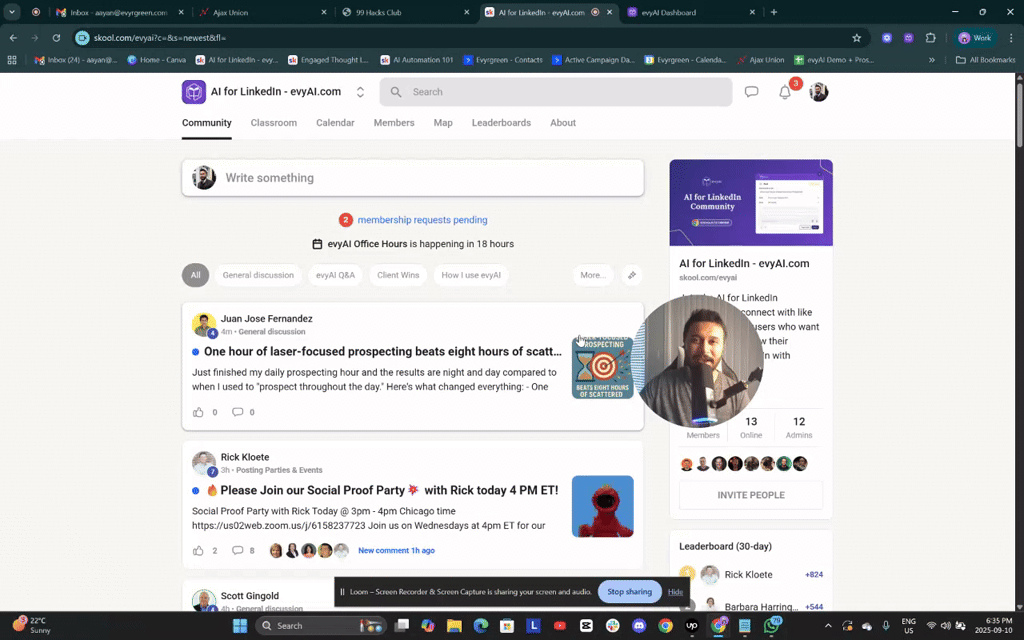Click the Write something post box

[413, 178]
